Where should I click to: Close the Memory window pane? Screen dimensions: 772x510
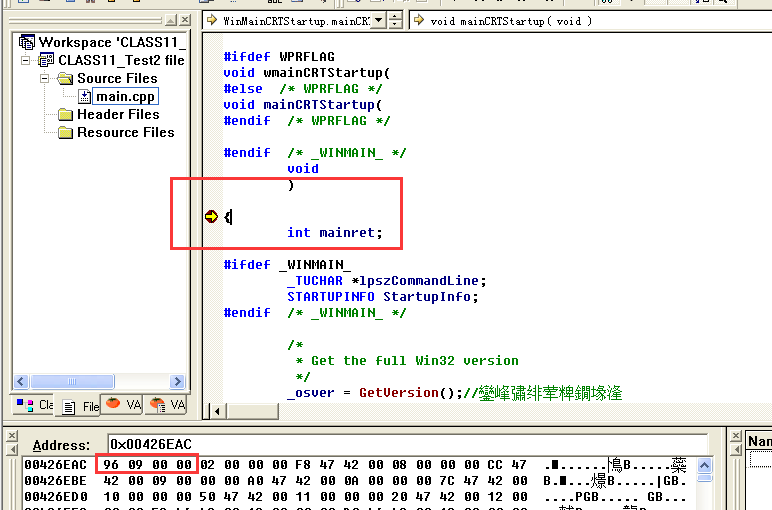[12, 435]
